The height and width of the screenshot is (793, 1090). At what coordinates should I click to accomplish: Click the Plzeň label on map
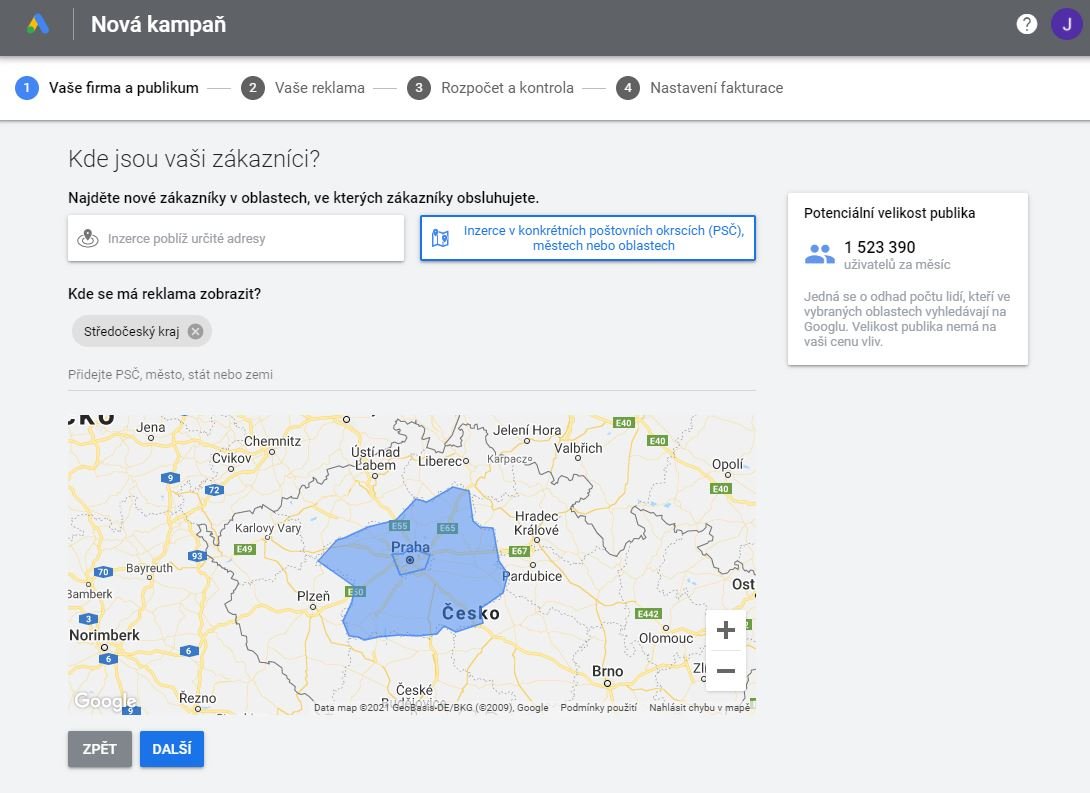314,596
